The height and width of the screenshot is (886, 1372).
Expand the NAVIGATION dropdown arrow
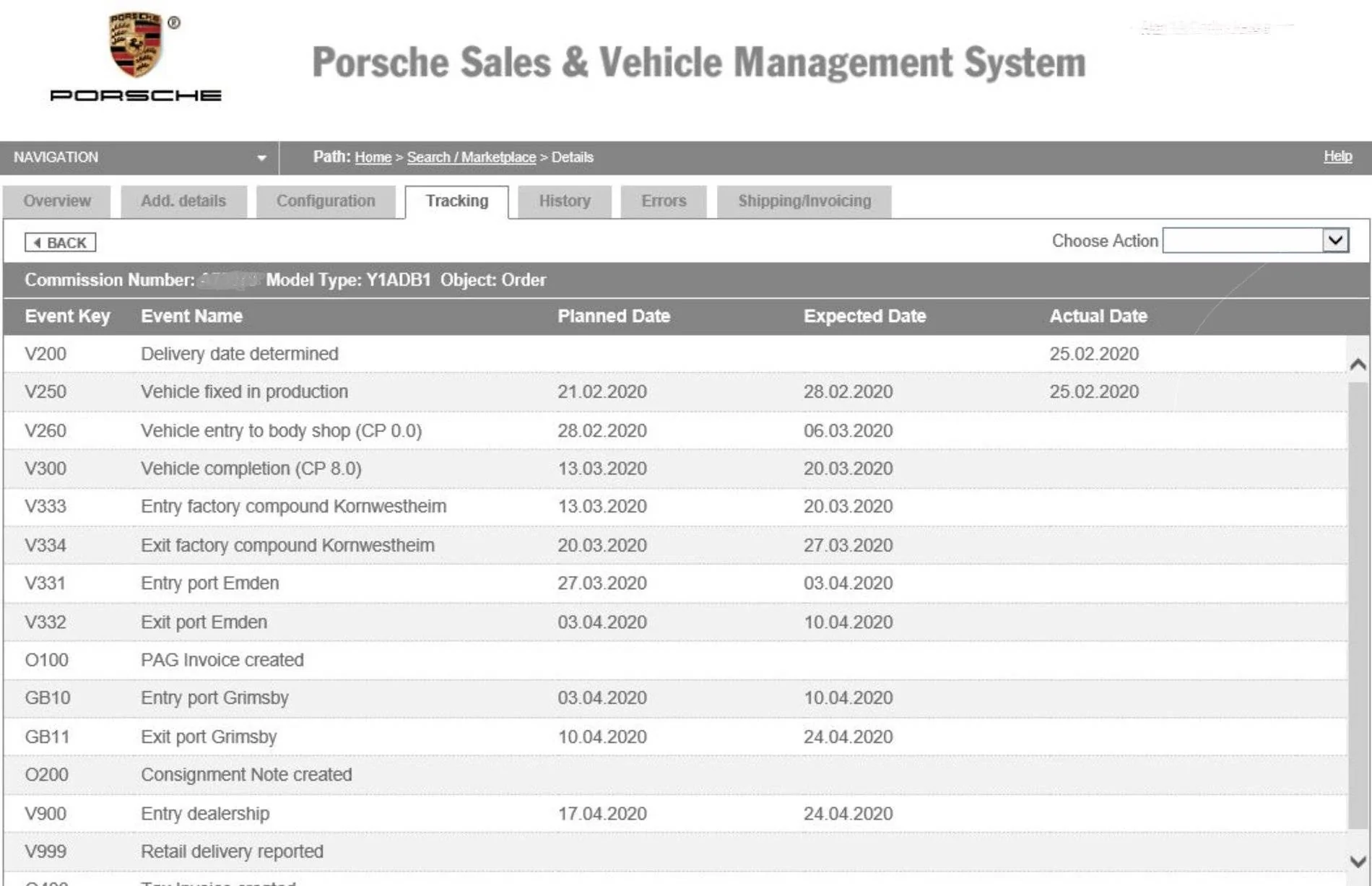[261, 158]
